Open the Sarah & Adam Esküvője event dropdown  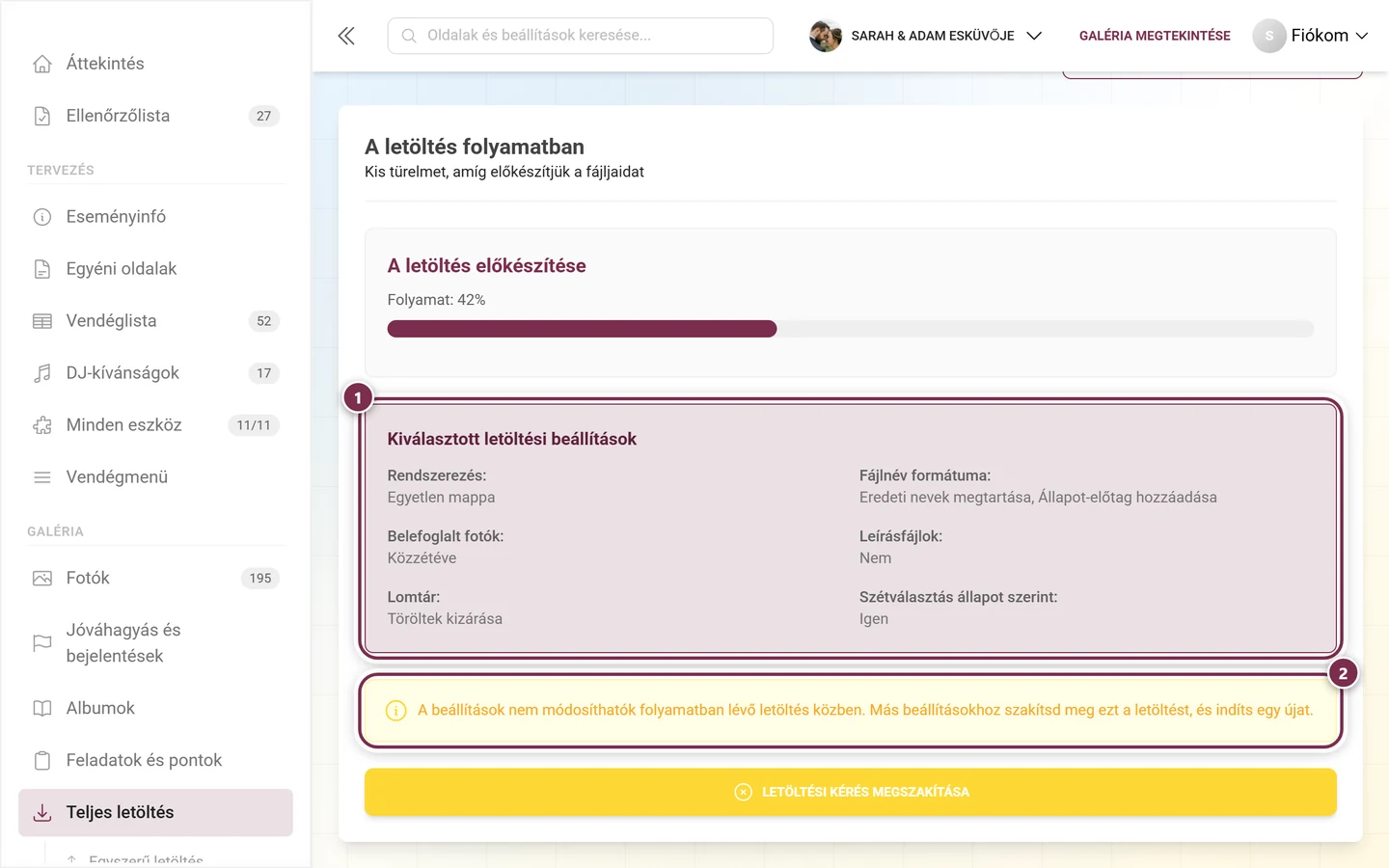click(x=925, y=36)
